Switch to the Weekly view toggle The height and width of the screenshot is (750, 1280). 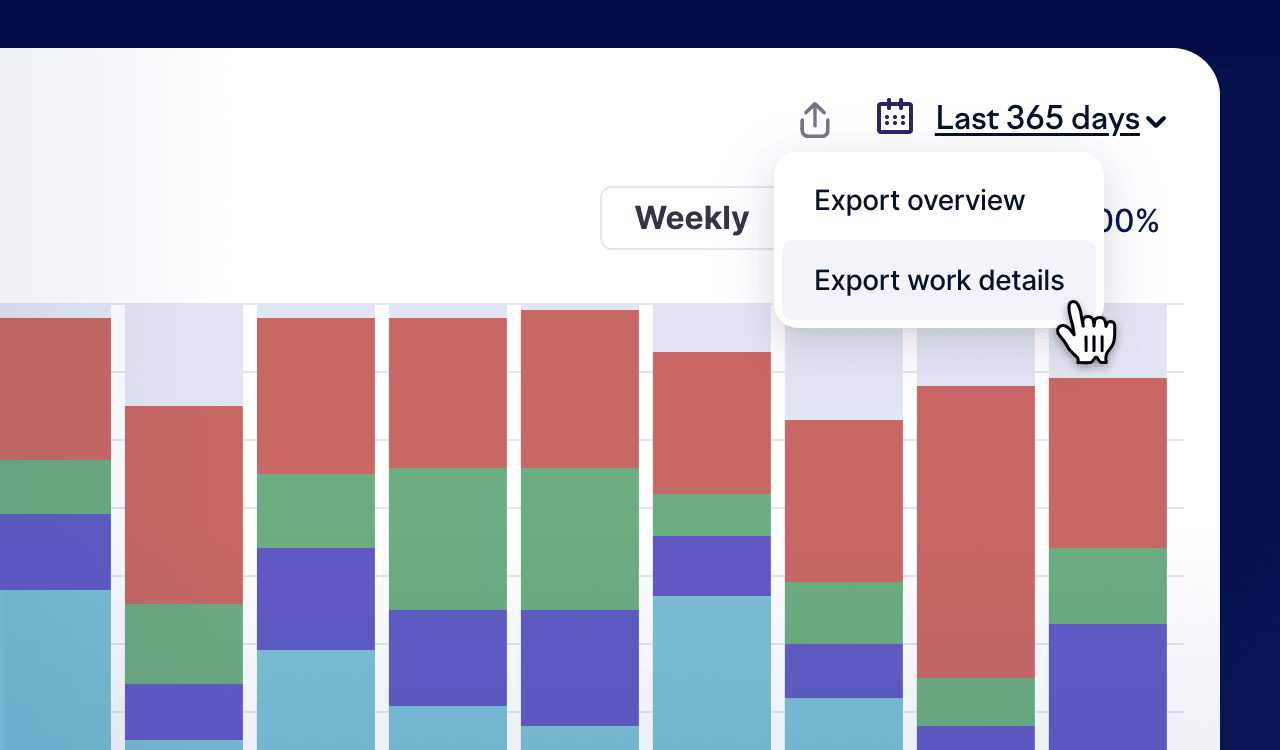[x=691, y=218]
